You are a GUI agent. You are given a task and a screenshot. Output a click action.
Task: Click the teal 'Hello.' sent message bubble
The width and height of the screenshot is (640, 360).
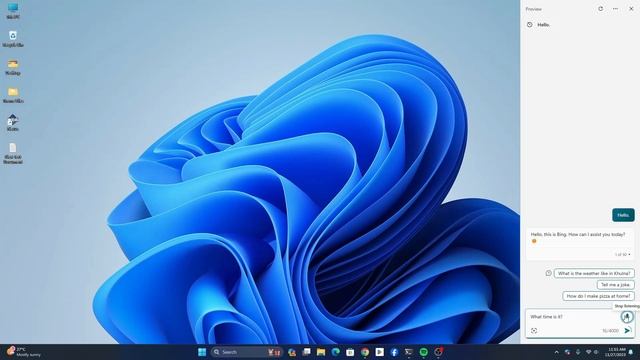pos(623,215)
